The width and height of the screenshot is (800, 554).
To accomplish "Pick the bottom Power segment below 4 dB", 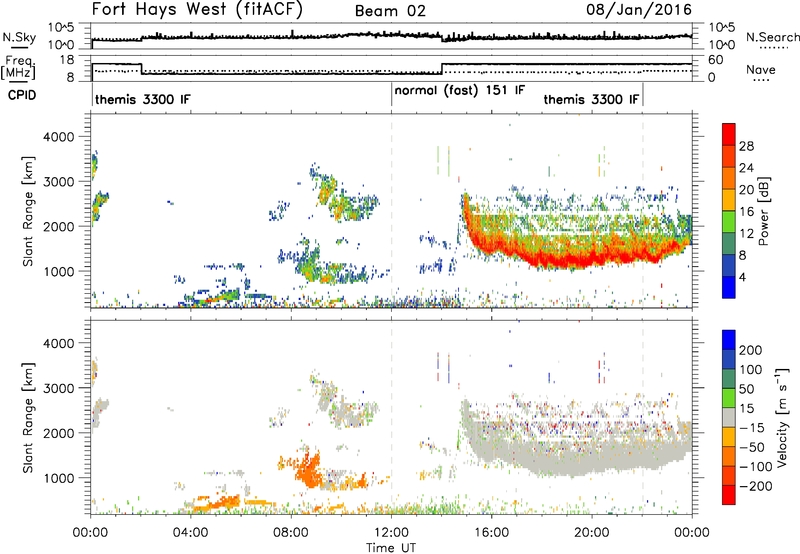I will pos(729,287).
